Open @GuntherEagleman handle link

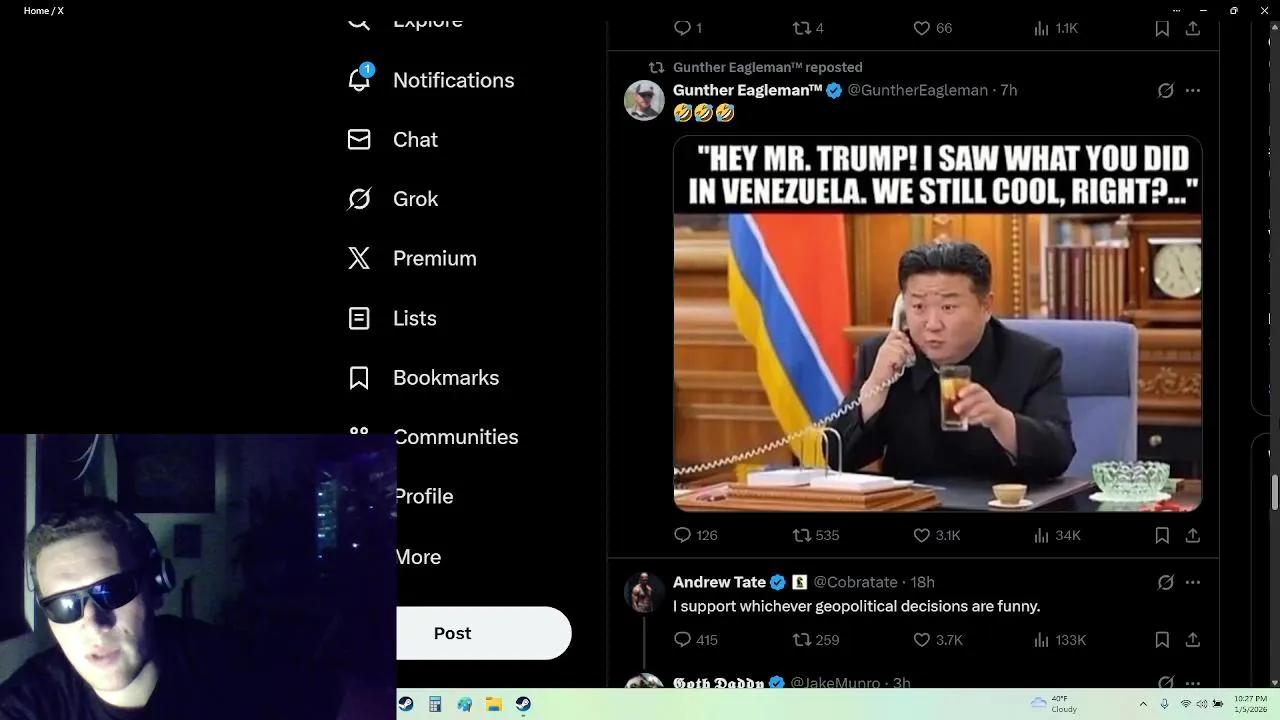pyautogui.click(x=917, y=90)
